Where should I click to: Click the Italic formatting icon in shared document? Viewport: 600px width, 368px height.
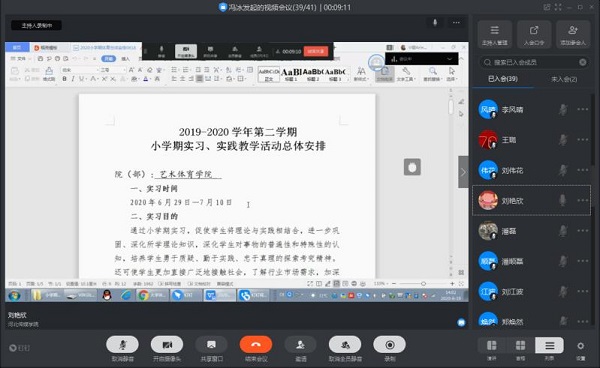pos(73,79)
